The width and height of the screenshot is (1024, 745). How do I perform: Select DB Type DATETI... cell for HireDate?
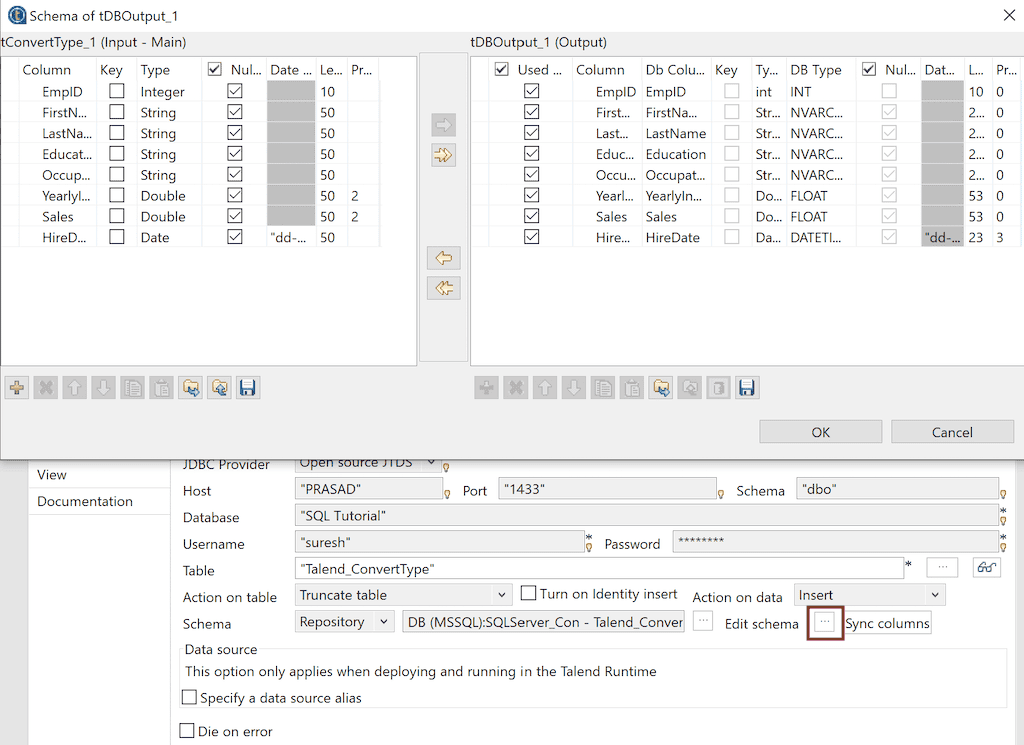tap(822, 238)
